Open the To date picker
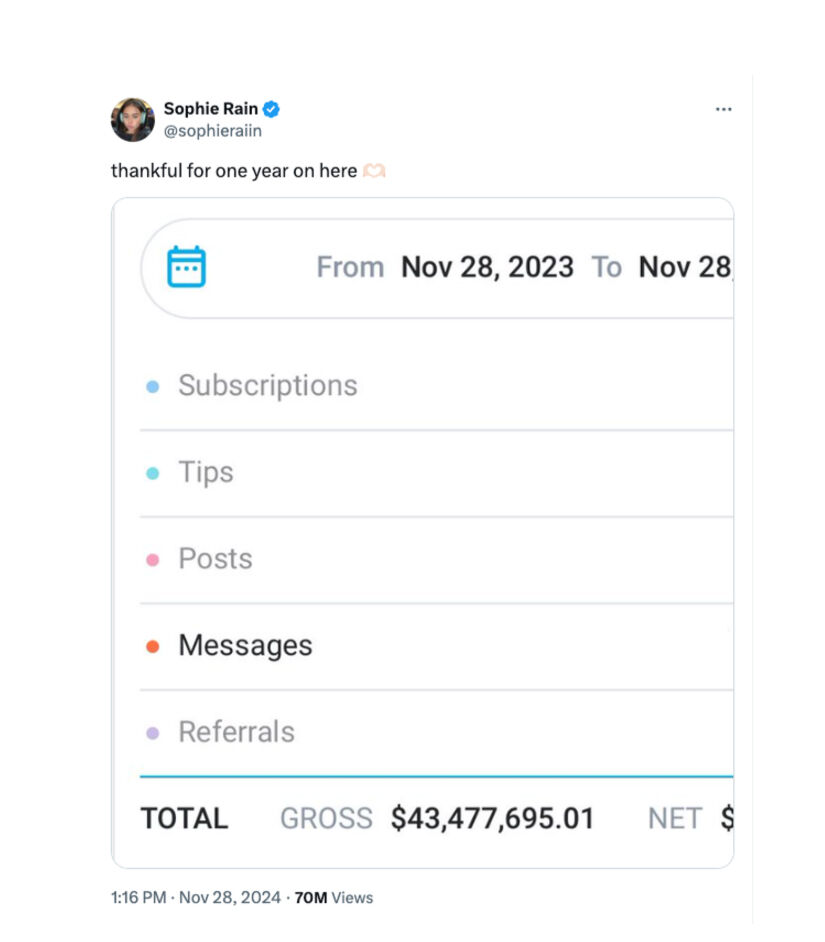The height and width of the screenshot is (942, 825). click(684, 267)
